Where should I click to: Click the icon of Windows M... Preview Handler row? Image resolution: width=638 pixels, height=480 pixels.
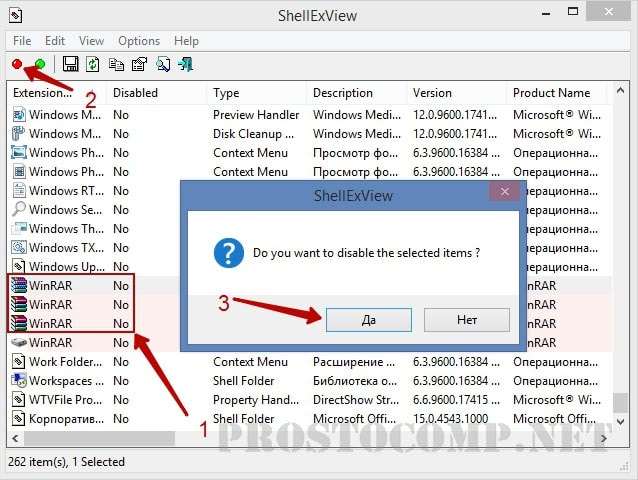tap(19, 115)
